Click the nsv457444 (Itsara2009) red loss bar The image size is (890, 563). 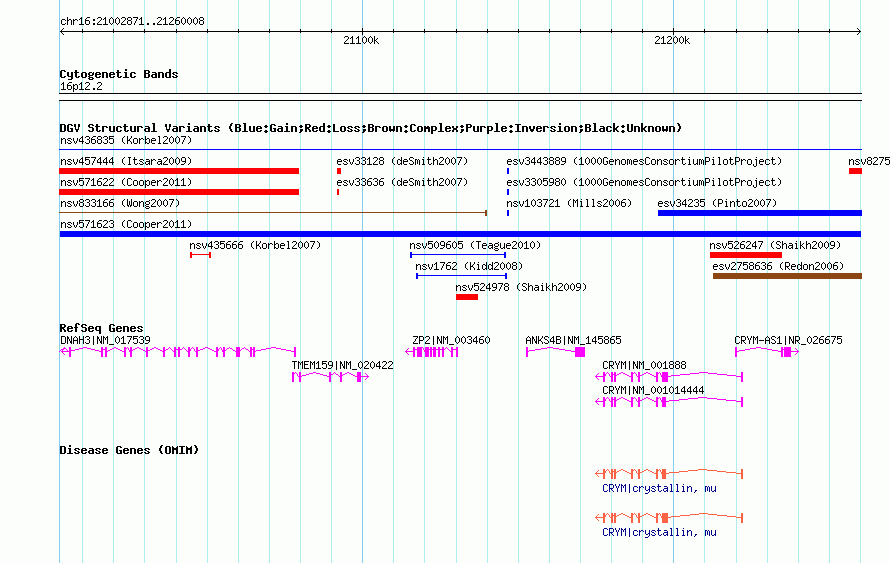179,171
